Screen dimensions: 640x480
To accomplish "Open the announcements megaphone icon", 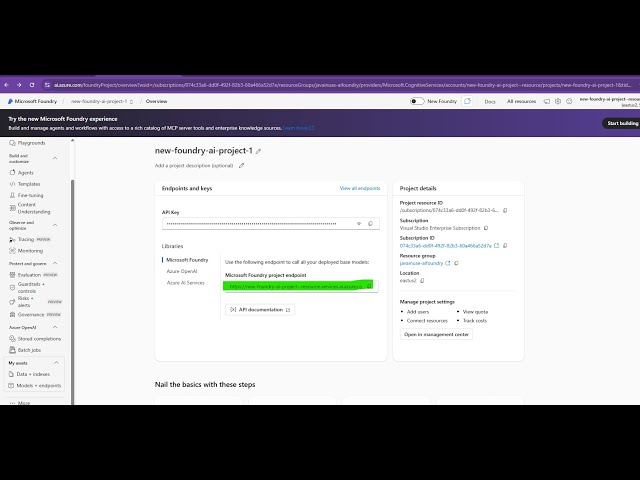I will pyautogui.click(x=547, y=101).
